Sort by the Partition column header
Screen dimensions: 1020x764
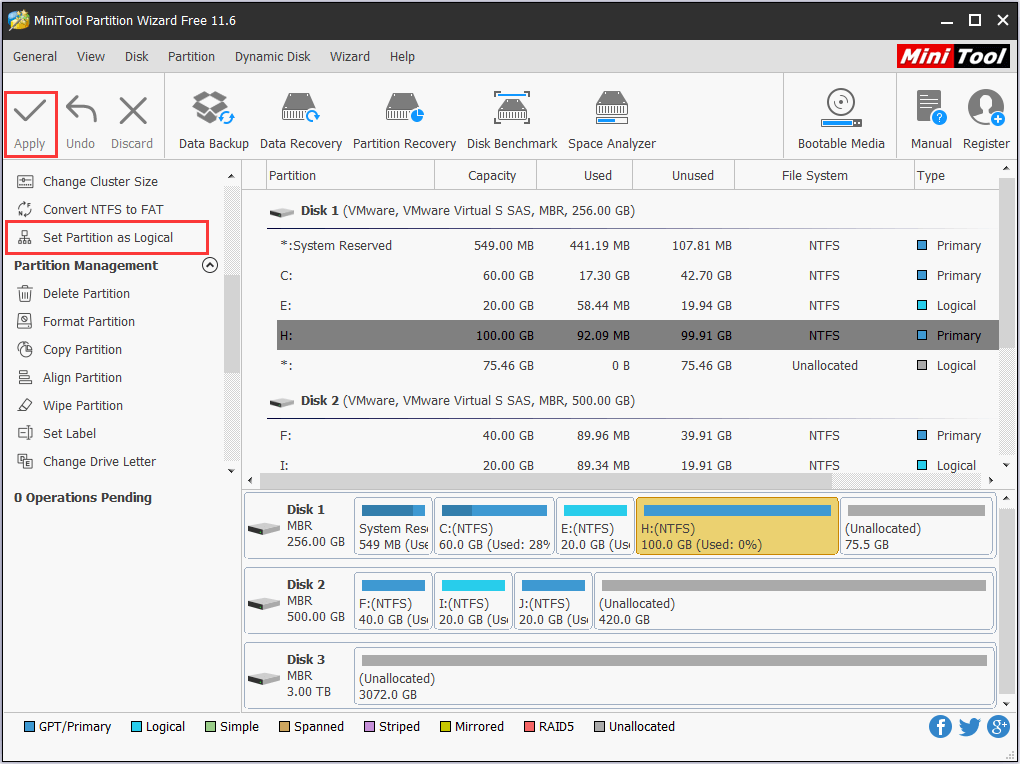point(350,176)
